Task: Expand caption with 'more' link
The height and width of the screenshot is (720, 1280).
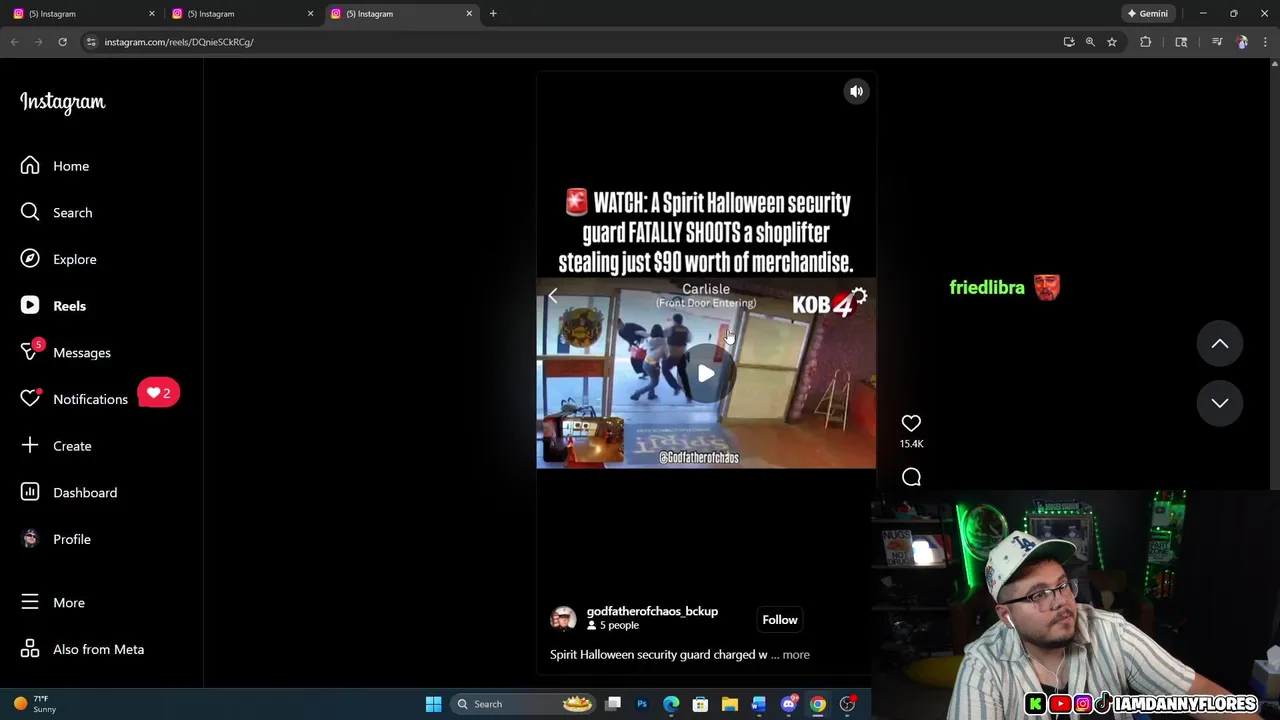Action: click(796, 655)
